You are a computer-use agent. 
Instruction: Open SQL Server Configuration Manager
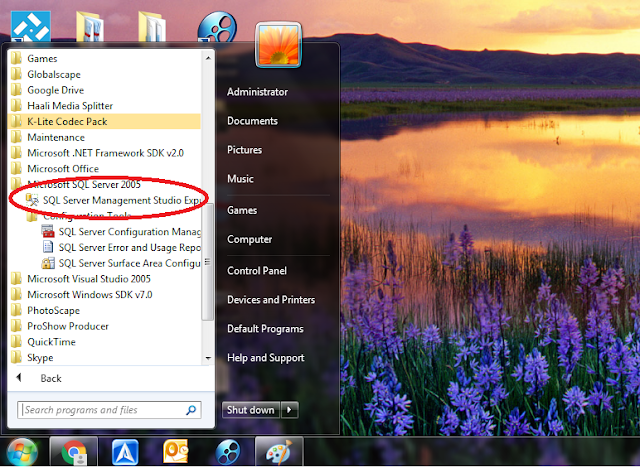pyautogui.click(x=120, y=232)
